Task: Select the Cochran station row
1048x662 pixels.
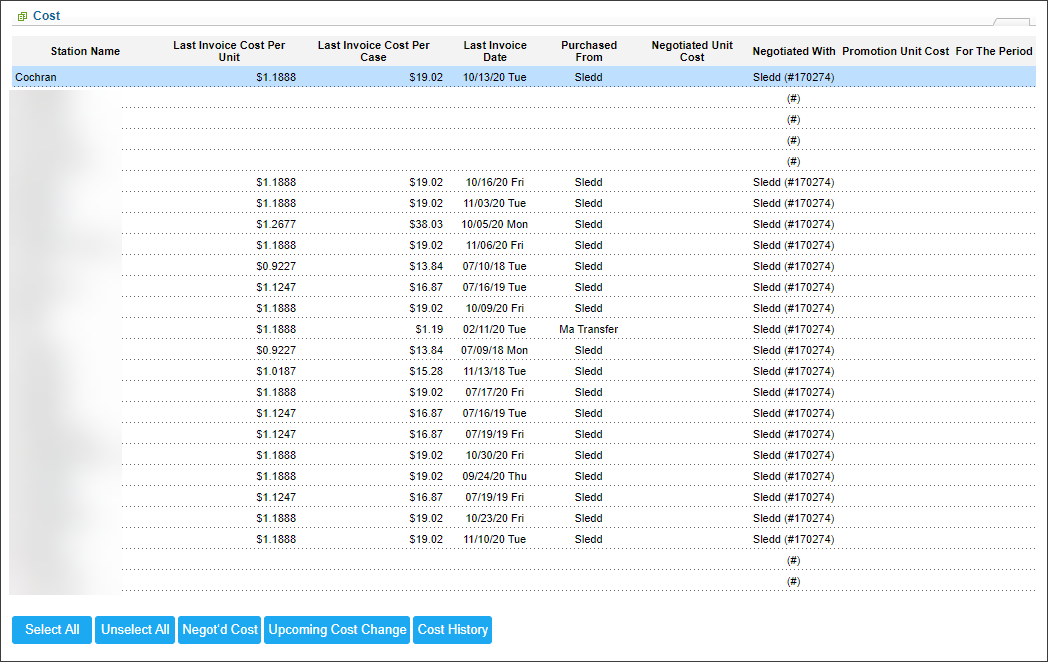Action: 524,77
